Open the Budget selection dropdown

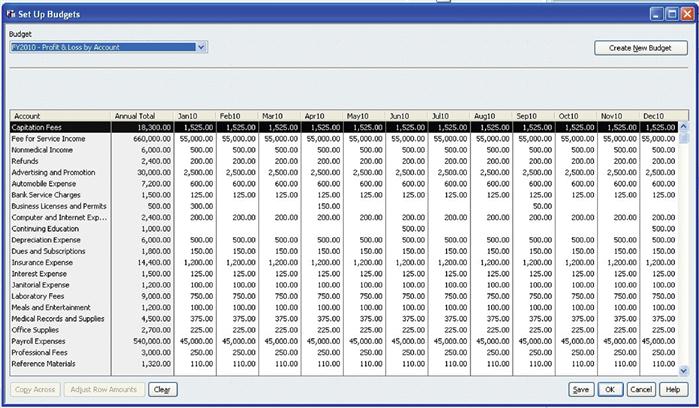pos(202,46)
